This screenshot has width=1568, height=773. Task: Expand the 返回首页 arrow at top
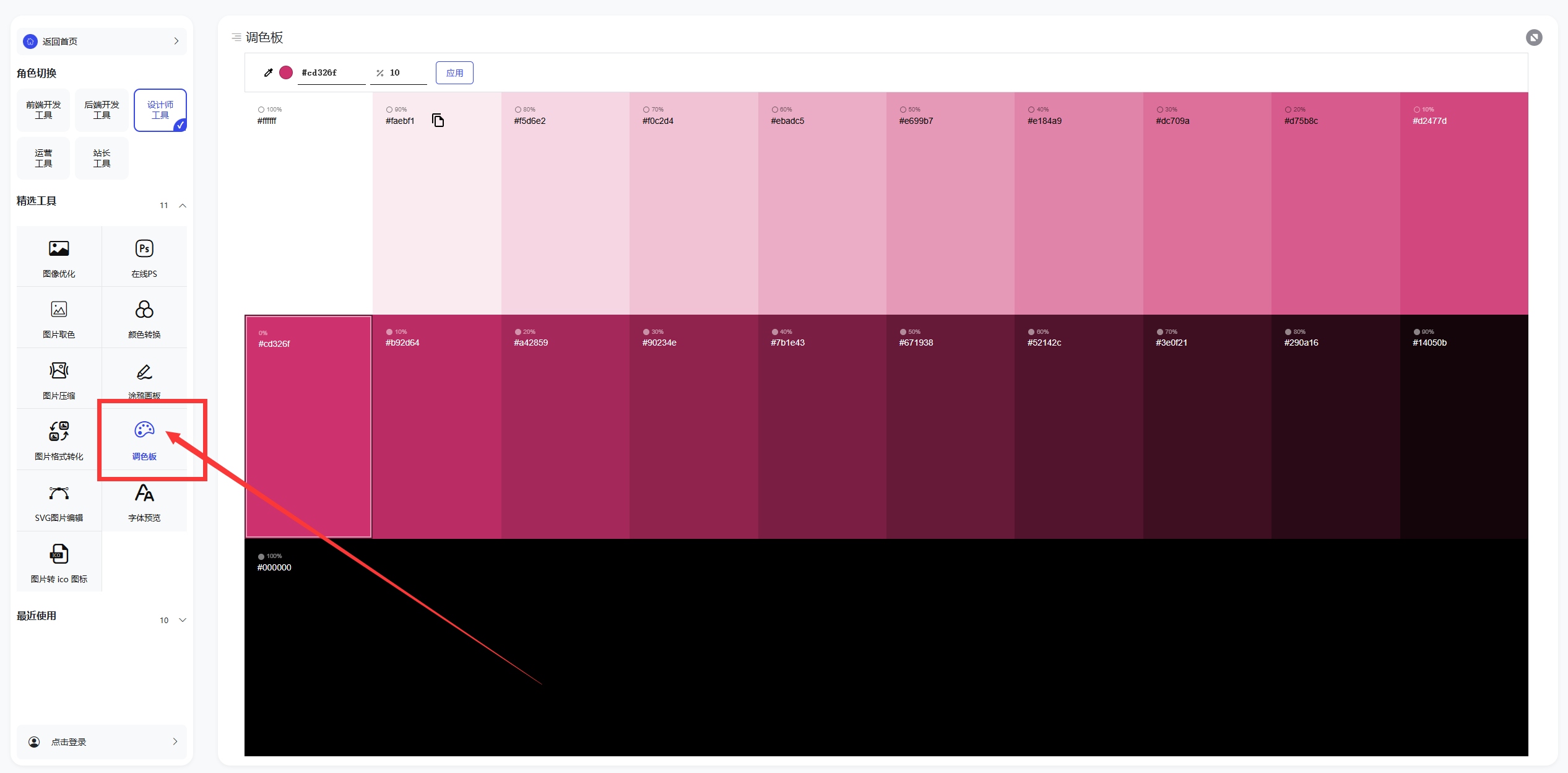[176, 41]
